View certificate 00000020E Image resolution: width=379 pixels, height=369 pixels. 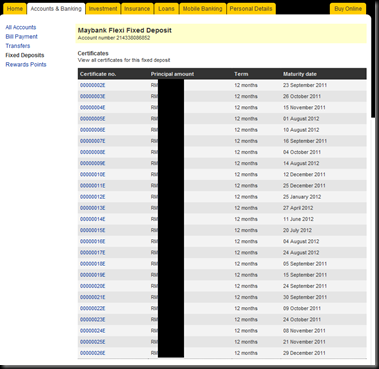tap(93, 286)
